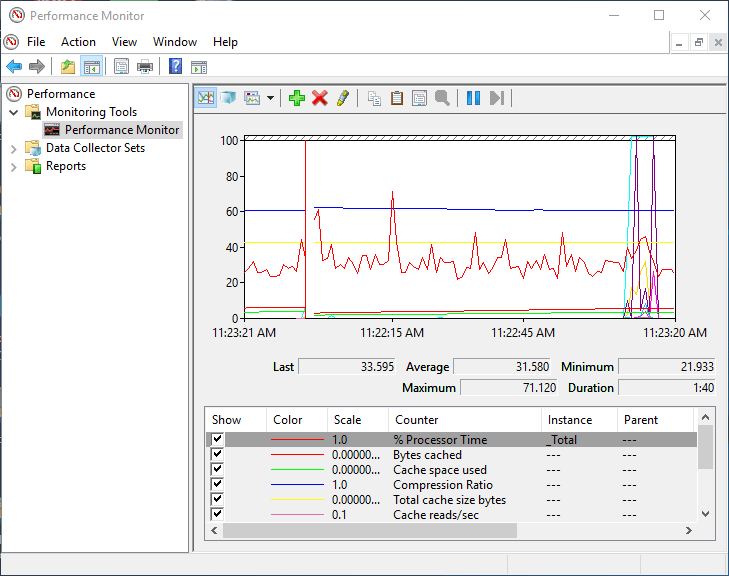Expand the Data Collector Sets node
Image resolution: width=729 pixels, height=576 pixels.
(x=14, y=148)
